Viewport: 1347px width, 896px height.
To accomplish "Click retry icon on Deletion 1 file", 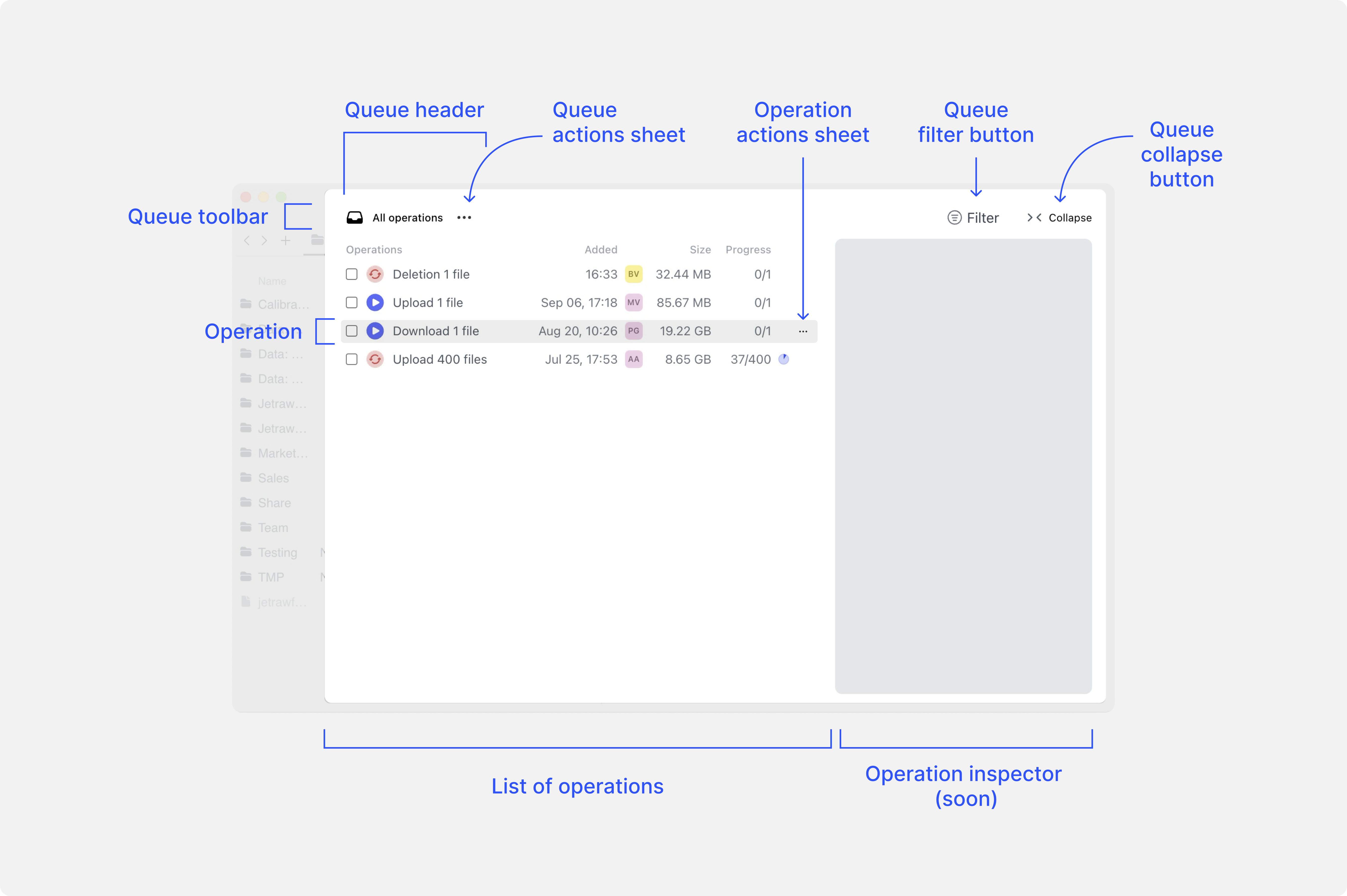I will point(375,274).
